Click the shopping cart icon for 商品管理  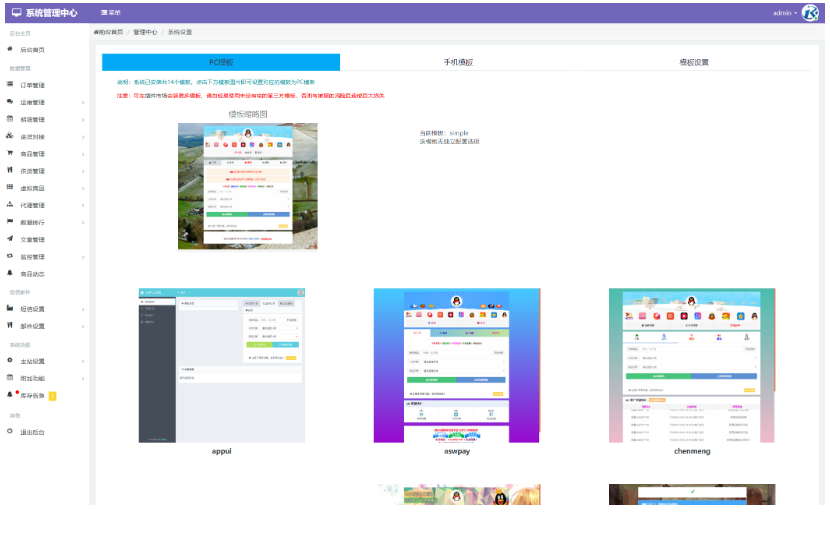point(10,154)
